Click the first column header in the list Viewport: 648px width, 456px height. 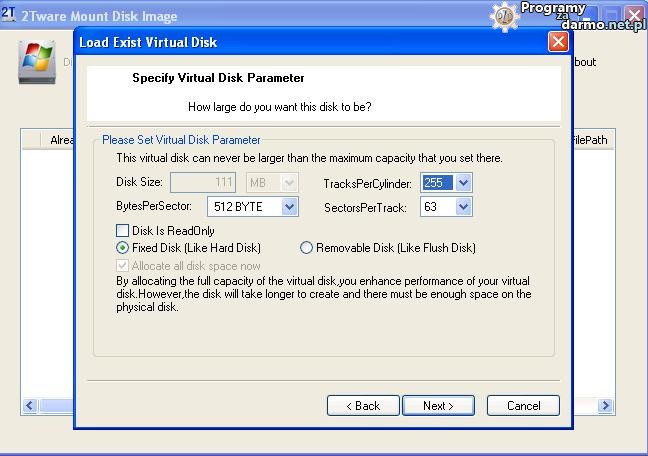point(30,140)
